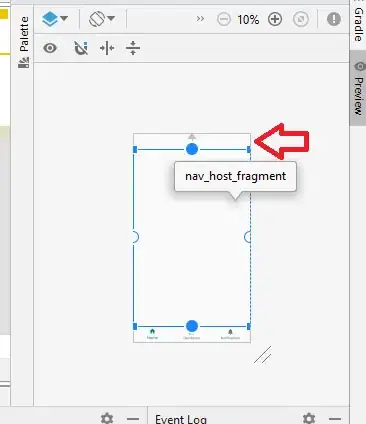366x424 pixels.
Task: Toggle autoconnect to parent magnet icon
Action: (81, 48)
